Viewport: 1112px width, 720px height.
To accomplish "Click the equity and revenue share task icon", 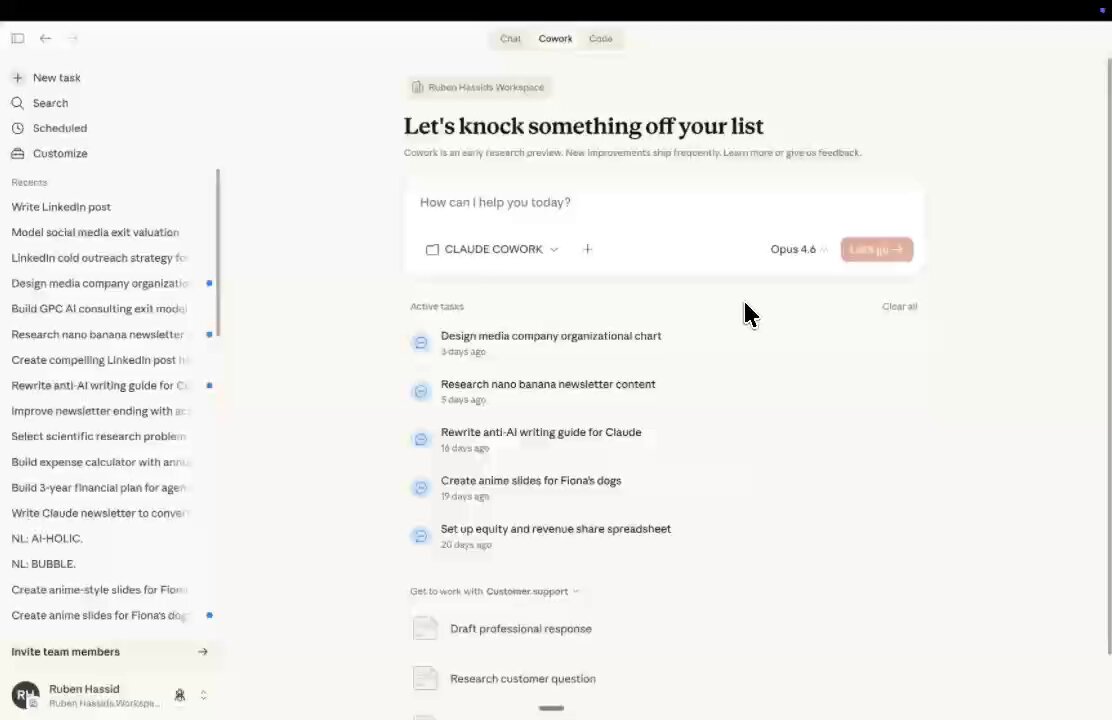I will [421, 536].
